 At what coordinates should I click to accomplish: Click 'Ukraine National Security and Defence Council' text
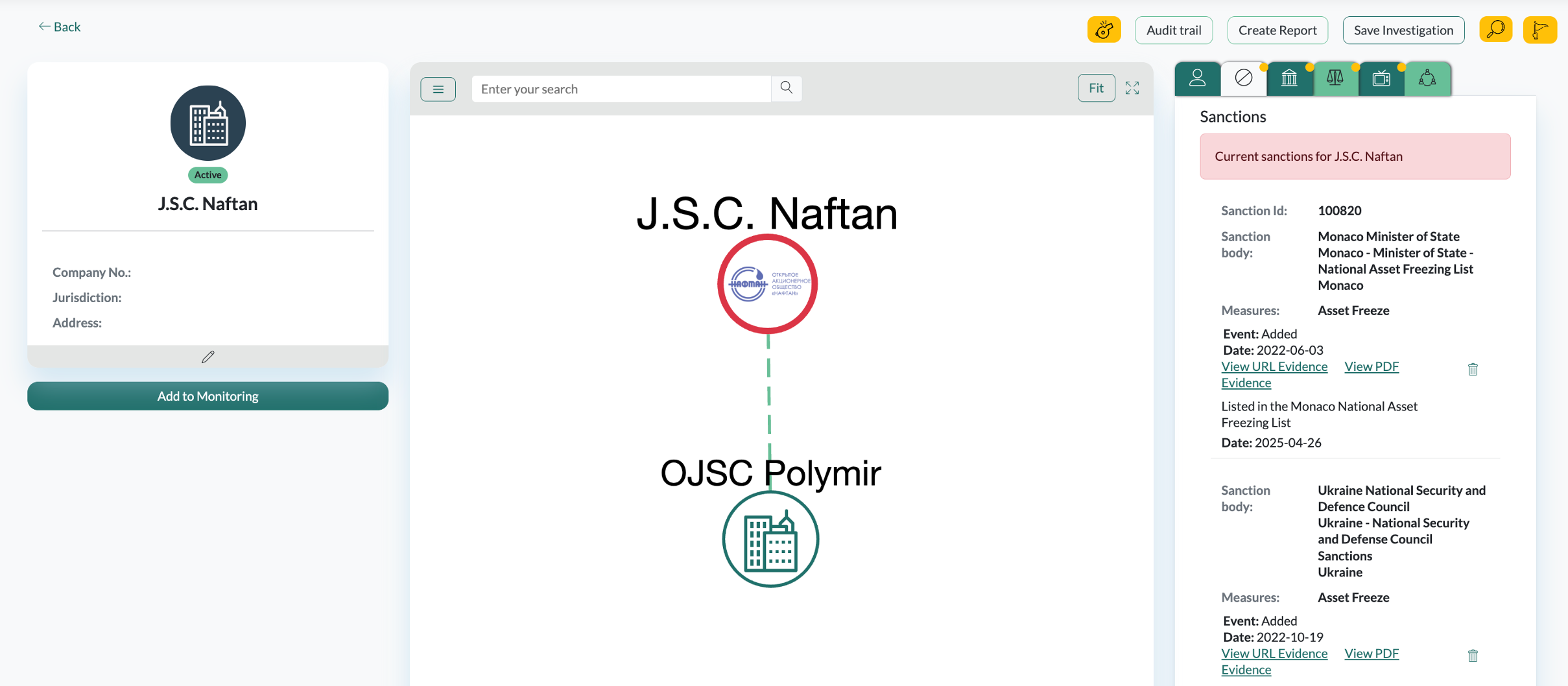[x=1401, y=498]
